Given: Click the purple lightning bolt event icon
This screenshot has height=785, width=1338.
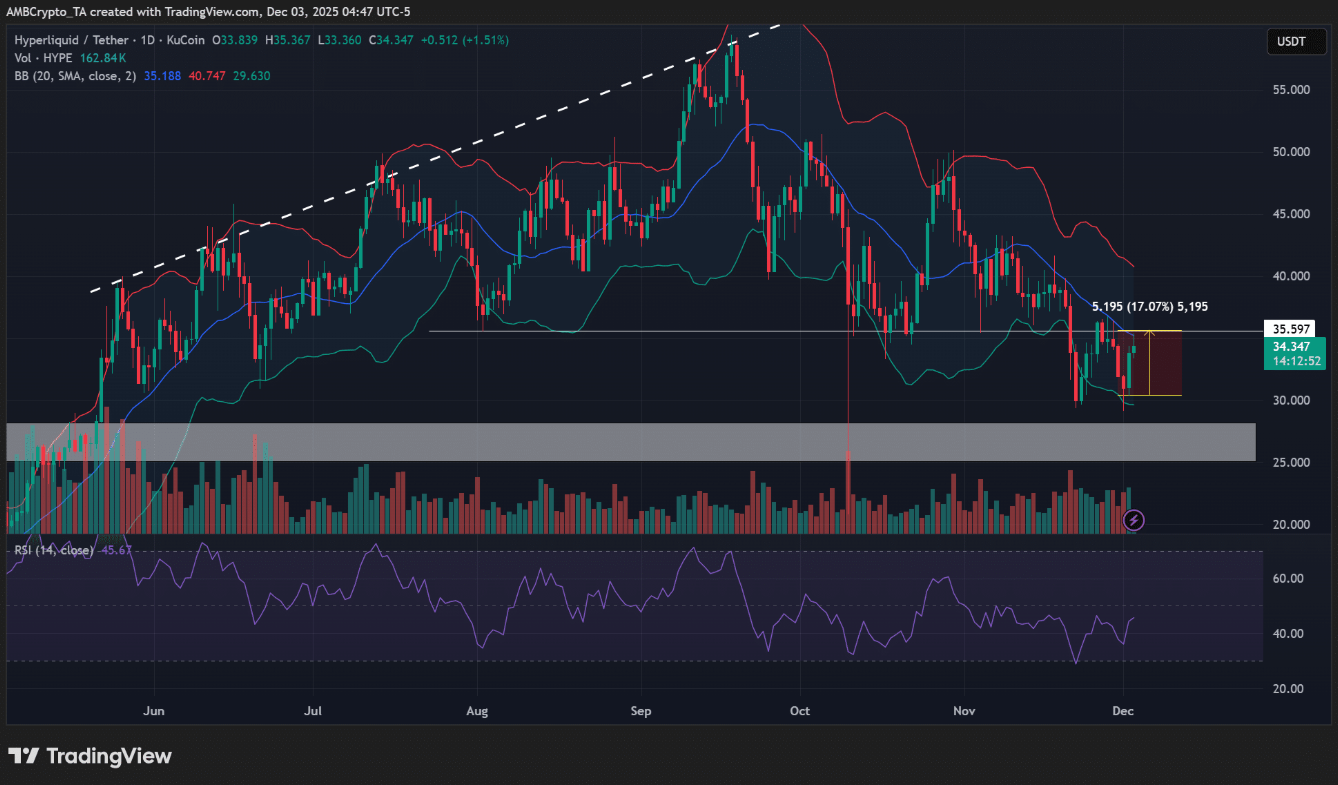Looking at the screenshot, I should pos(1134,519).
